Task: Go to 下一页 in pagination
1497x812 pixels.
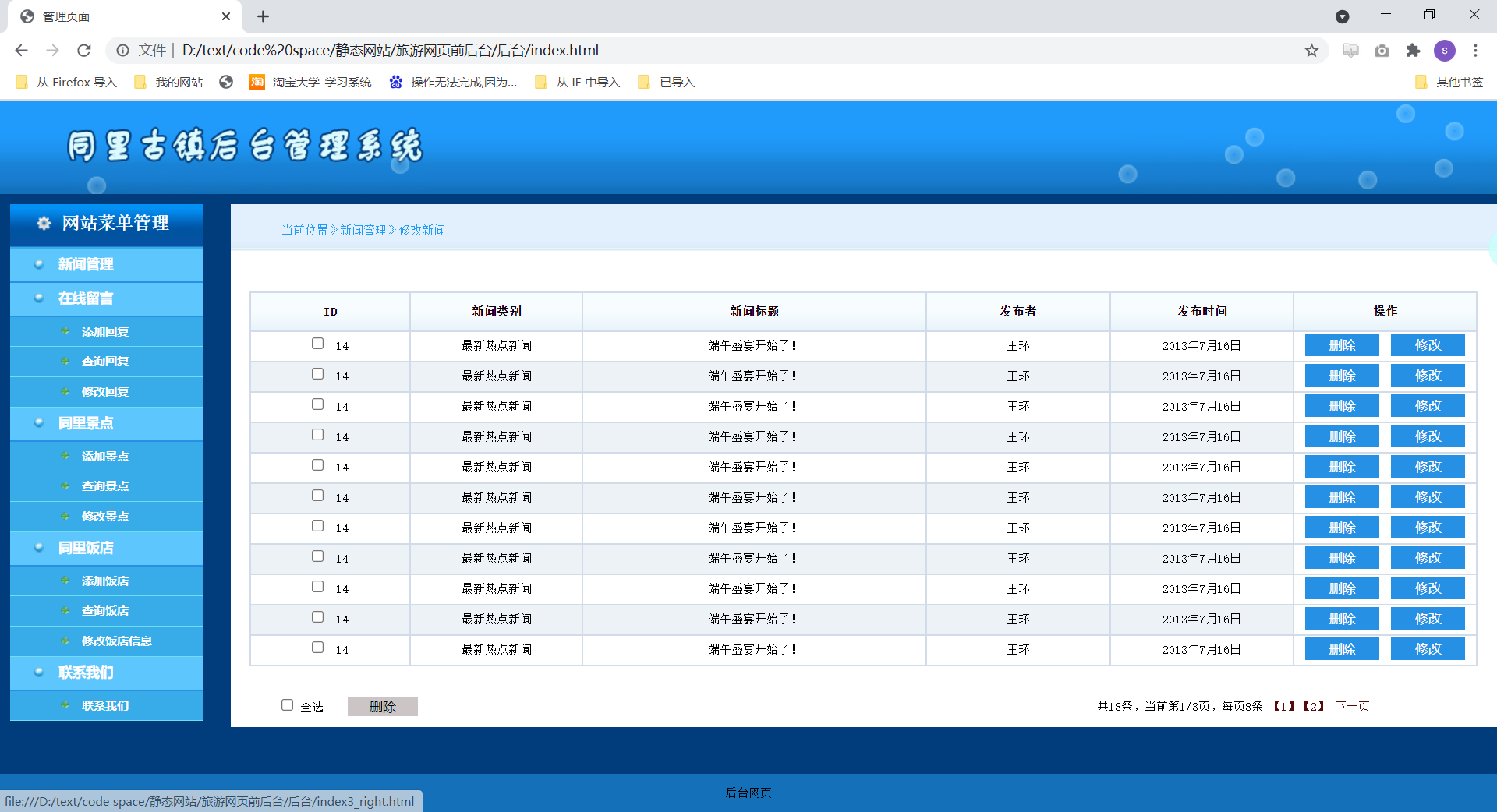Action: 1352,706
